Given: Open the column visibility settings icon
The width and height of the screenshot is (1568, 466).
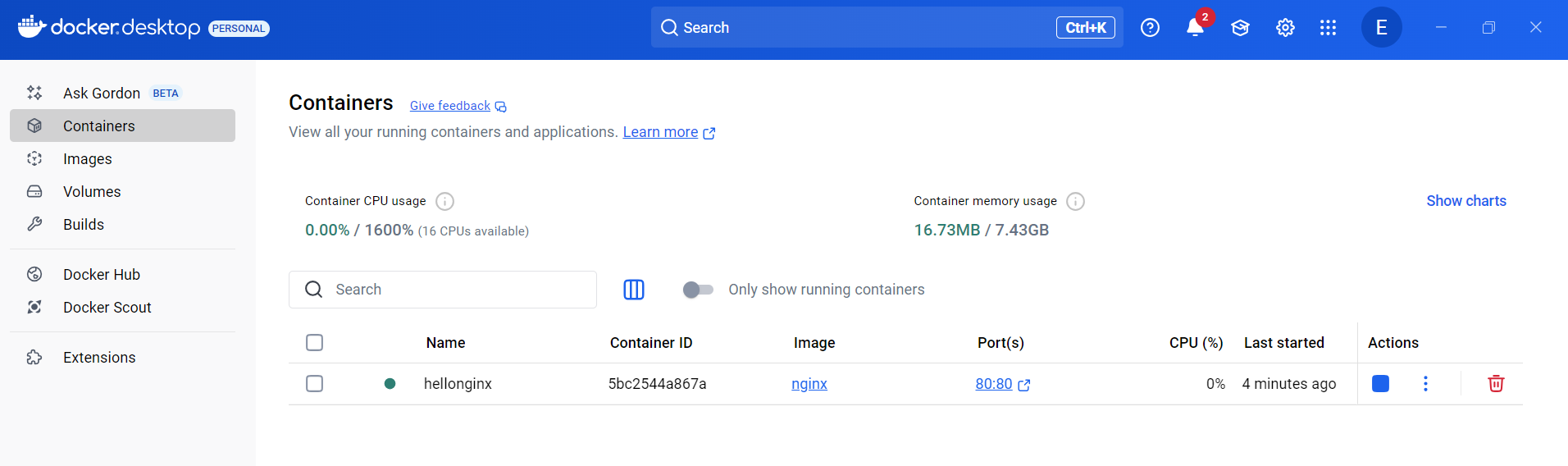Looking at the screenshot, I should pyautogui.click(x=634, y=290).
